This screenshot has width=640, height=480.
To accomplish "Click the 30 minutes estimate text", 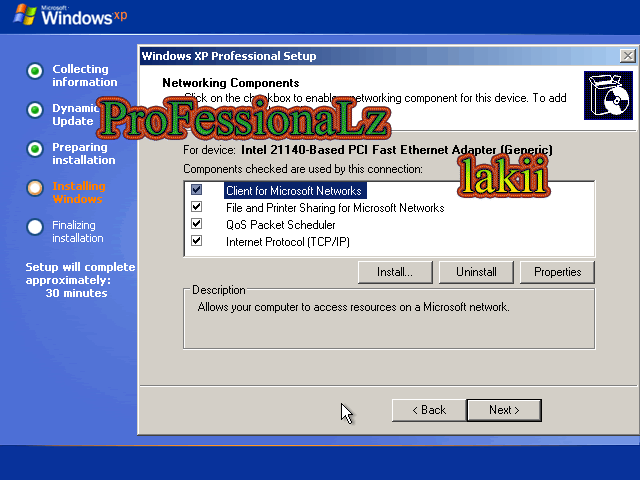I will point(76,293).
